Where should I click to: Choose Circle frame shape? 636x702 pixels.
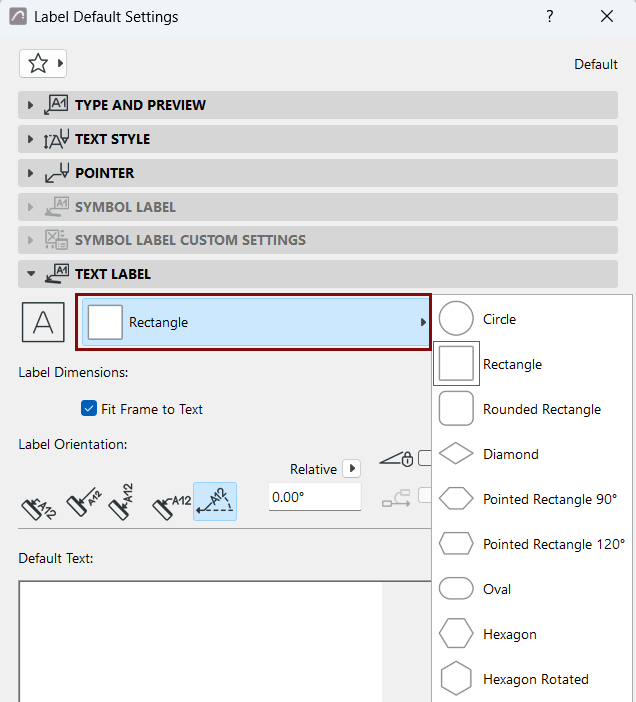(532, 319)
